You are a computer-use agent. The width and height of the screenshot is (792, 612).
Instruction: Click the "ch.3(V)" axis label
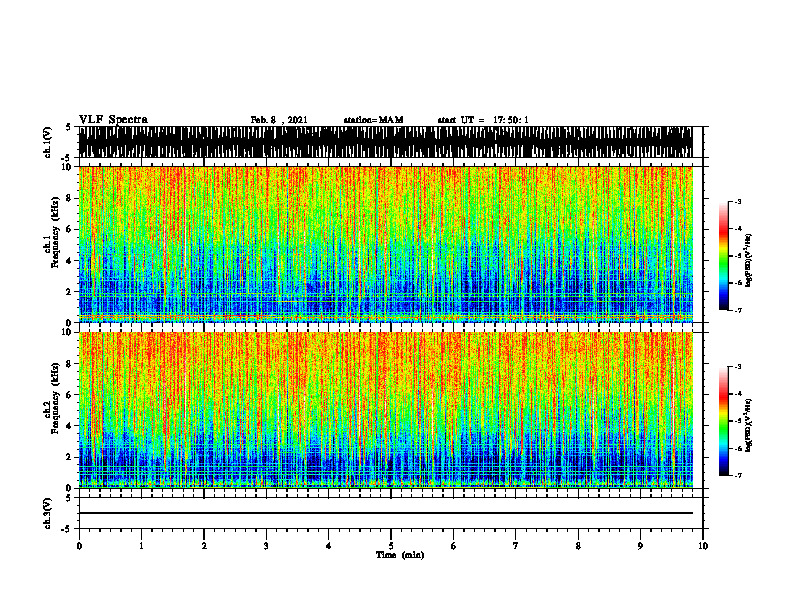tap(47, 513)
